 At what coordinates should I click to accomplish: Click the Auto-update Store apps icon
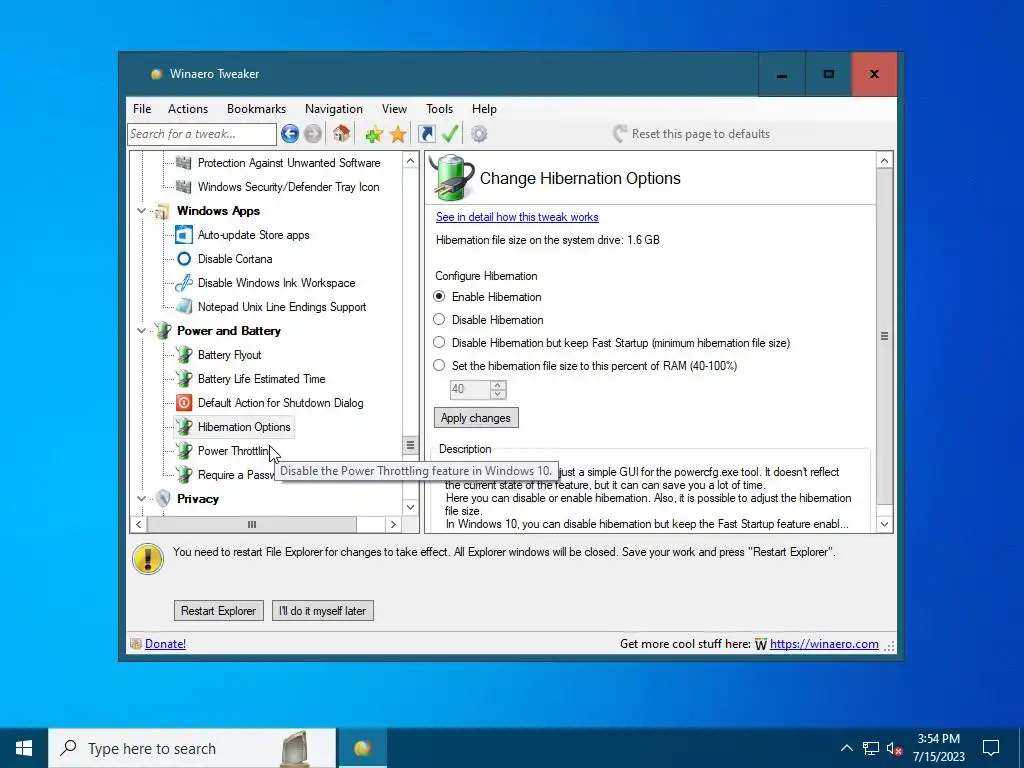pyautogui.click(x=184, y=235)
